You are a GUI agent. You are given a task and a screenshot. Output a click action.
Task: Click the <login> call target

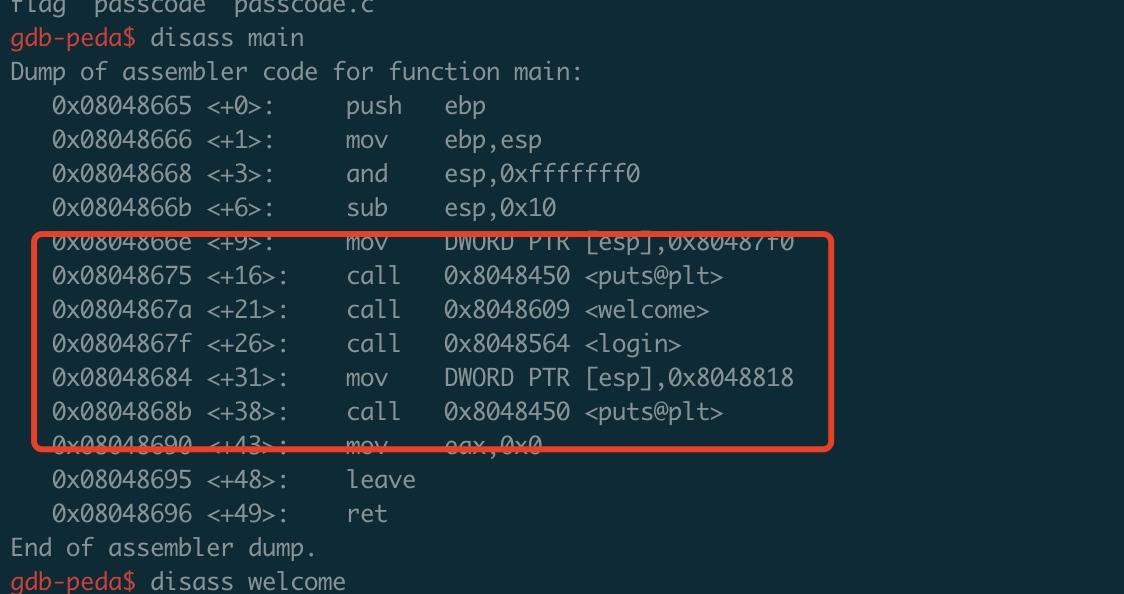[632, 344]
